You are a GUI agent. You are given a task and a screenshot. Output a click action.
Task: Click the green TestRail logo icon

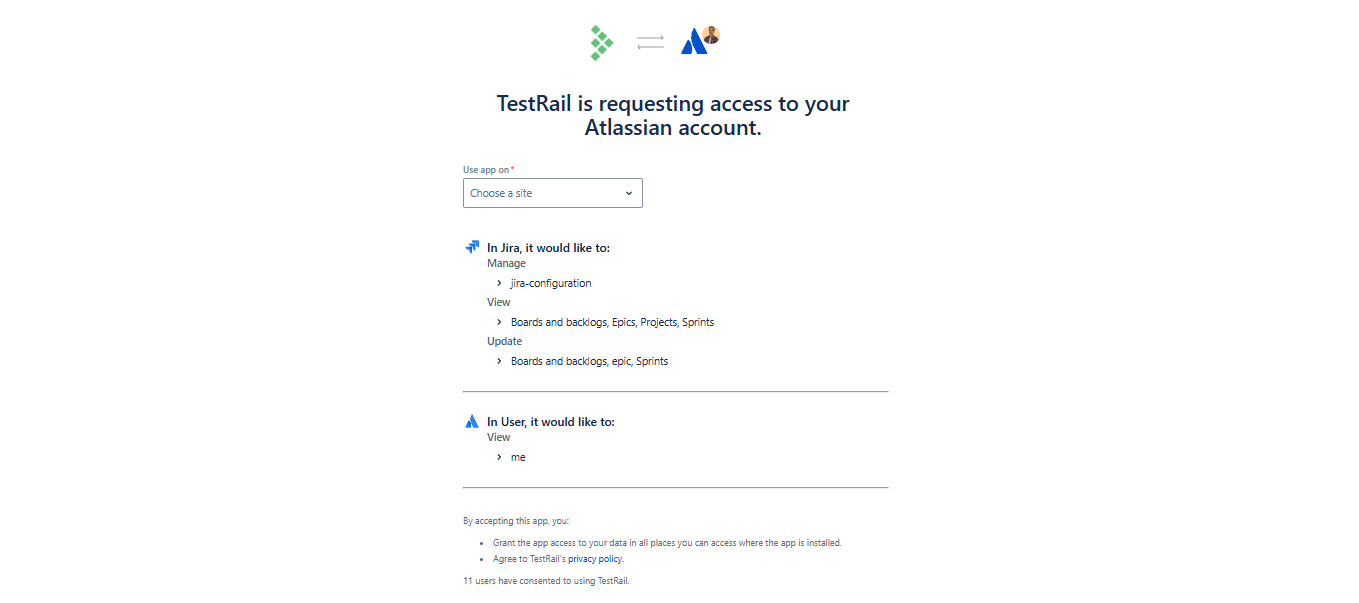coord(600,43)
